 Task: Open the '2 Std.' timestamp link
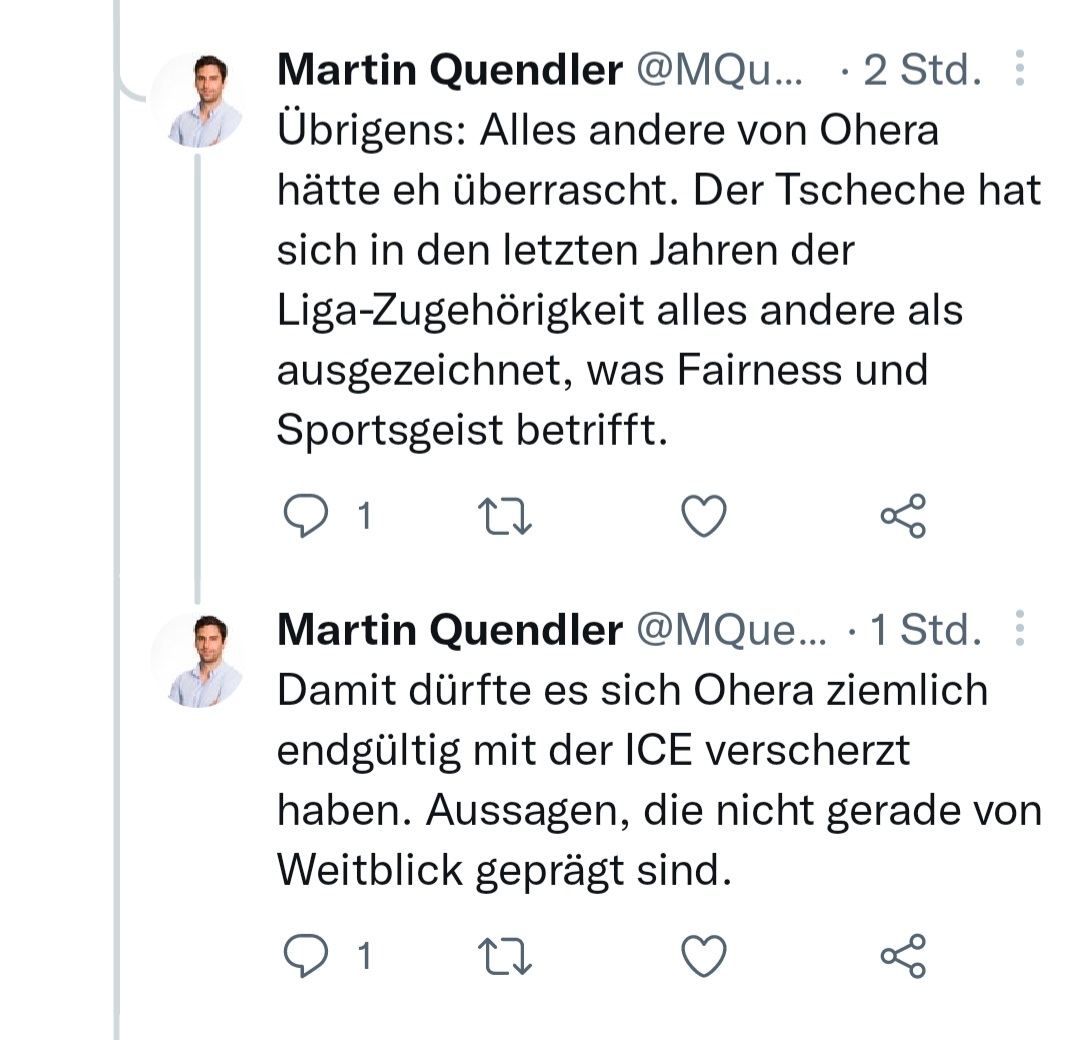[x=922, y=70]
